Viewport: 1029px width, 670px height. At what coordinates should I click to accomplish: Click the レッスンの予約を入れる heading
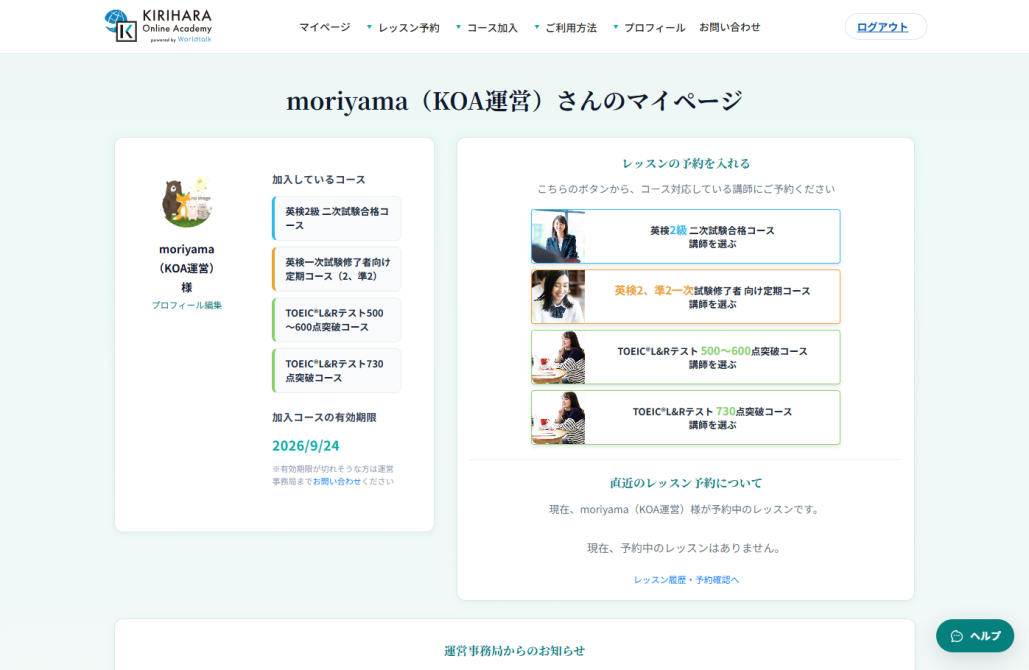click(x=686, y=163)
